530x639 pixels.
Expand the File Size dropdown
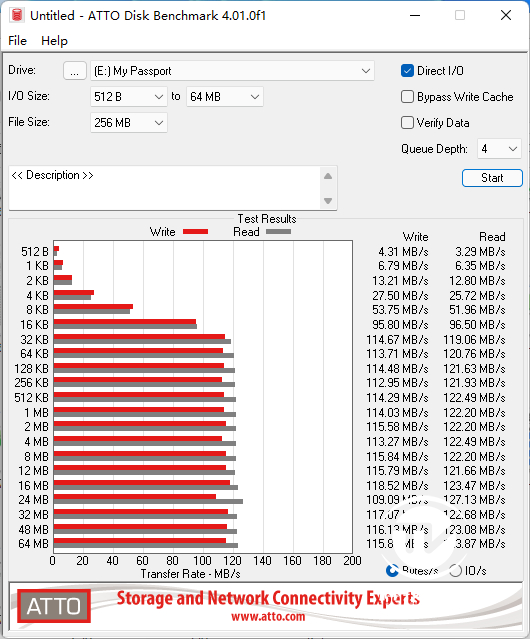(129, 123)
